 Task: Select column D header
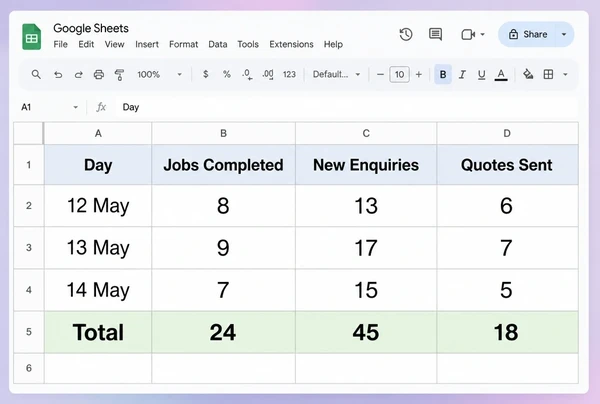pos(507,134)
